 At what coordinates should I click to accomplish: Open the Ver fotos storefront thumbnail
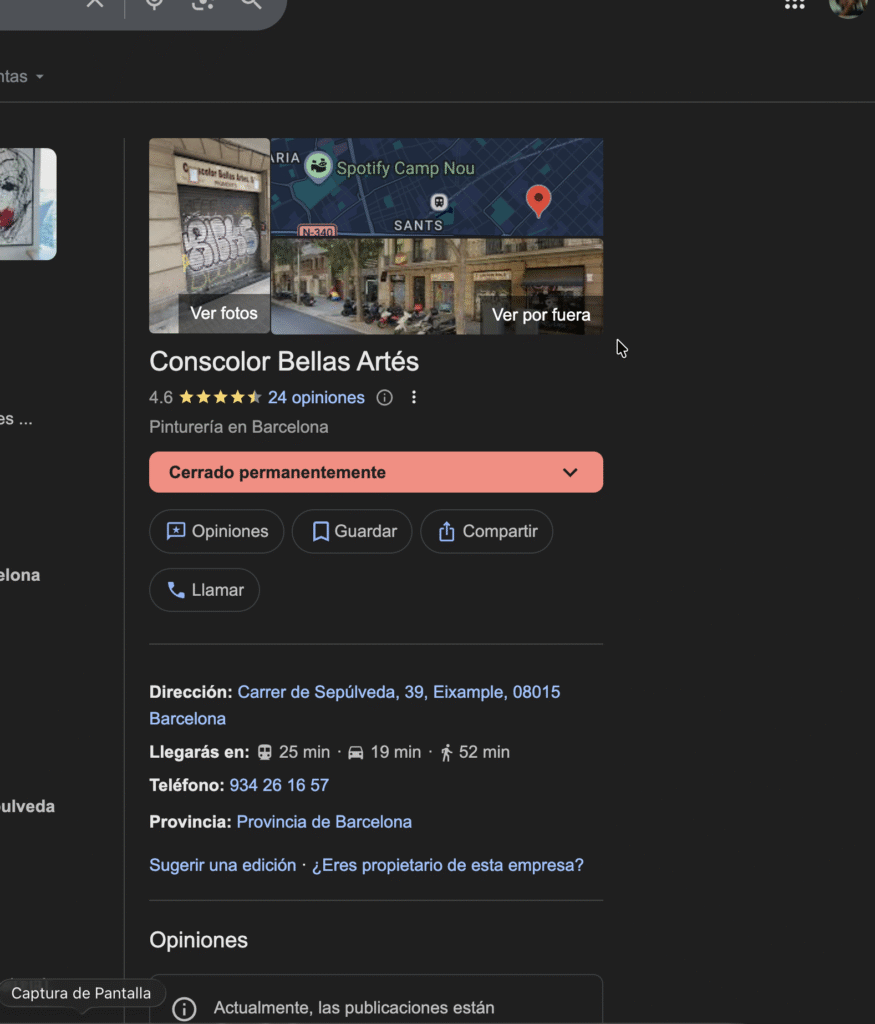(x=210, y=236)
